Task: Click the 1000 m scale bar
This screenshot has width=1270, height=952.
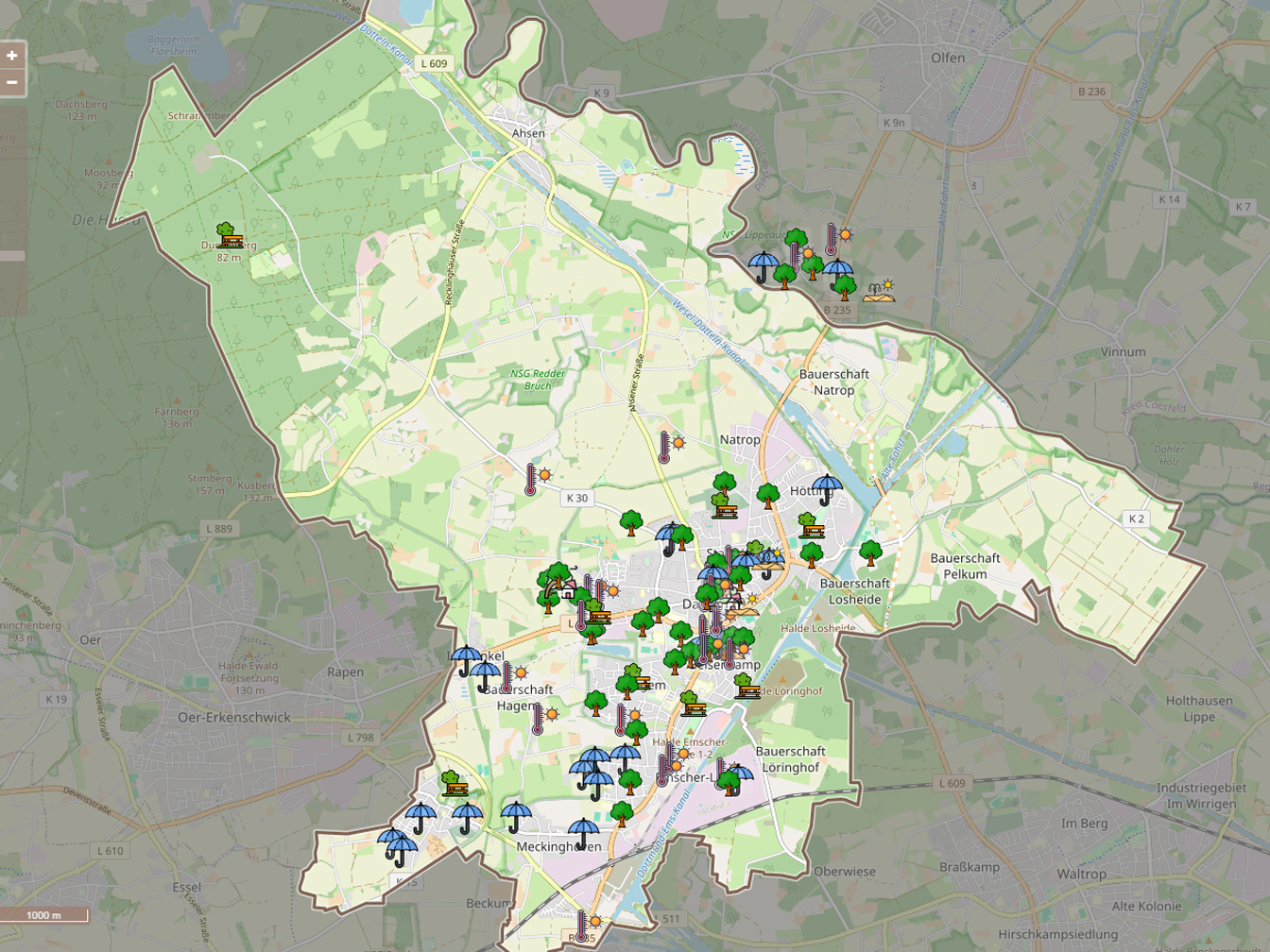Action: click(44, 915)
